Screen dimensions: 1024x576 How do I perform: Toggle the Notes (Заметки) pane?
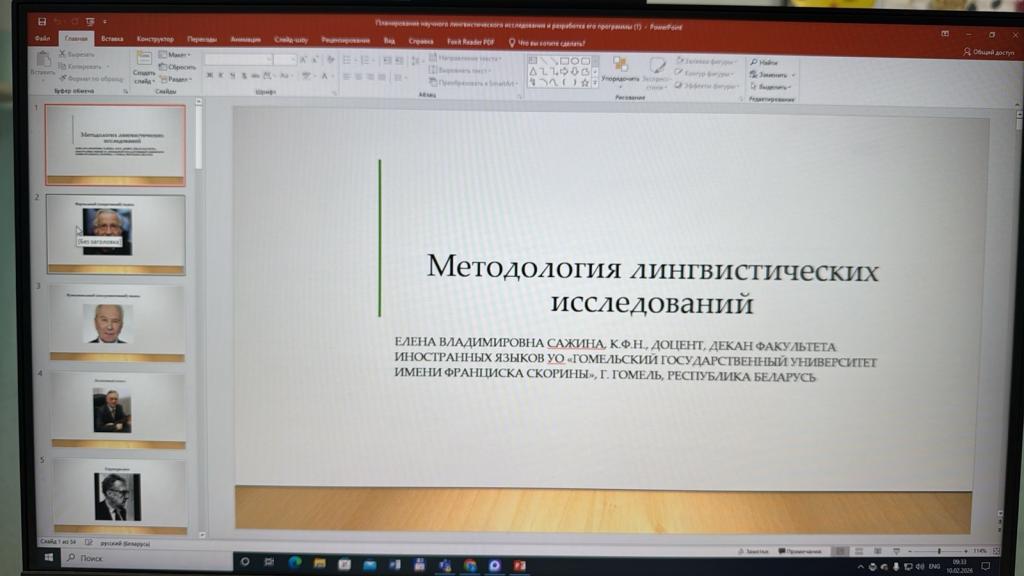[x=751, y=551]
